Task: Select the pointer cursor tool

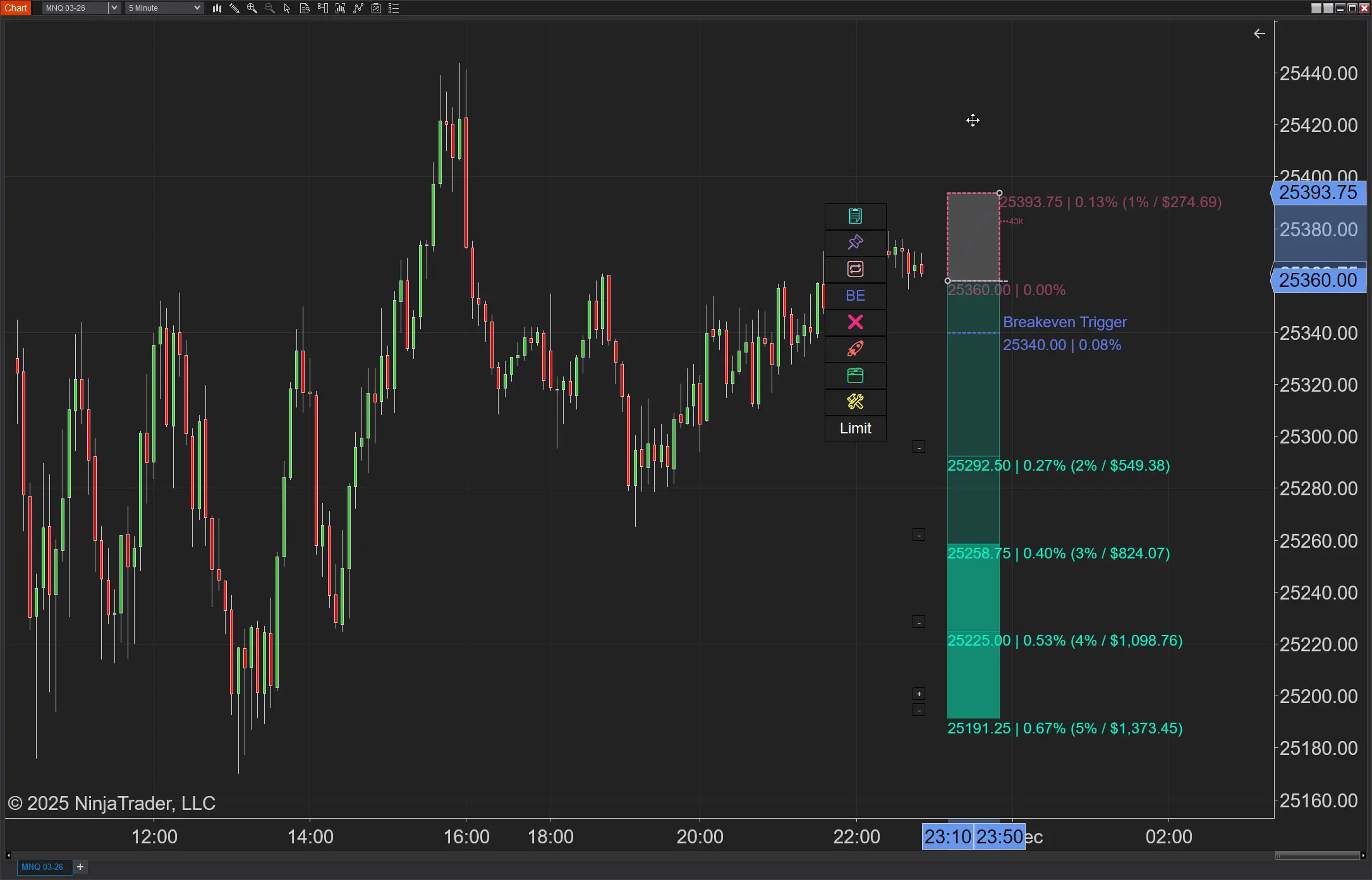Action: [x=286, y=8]
